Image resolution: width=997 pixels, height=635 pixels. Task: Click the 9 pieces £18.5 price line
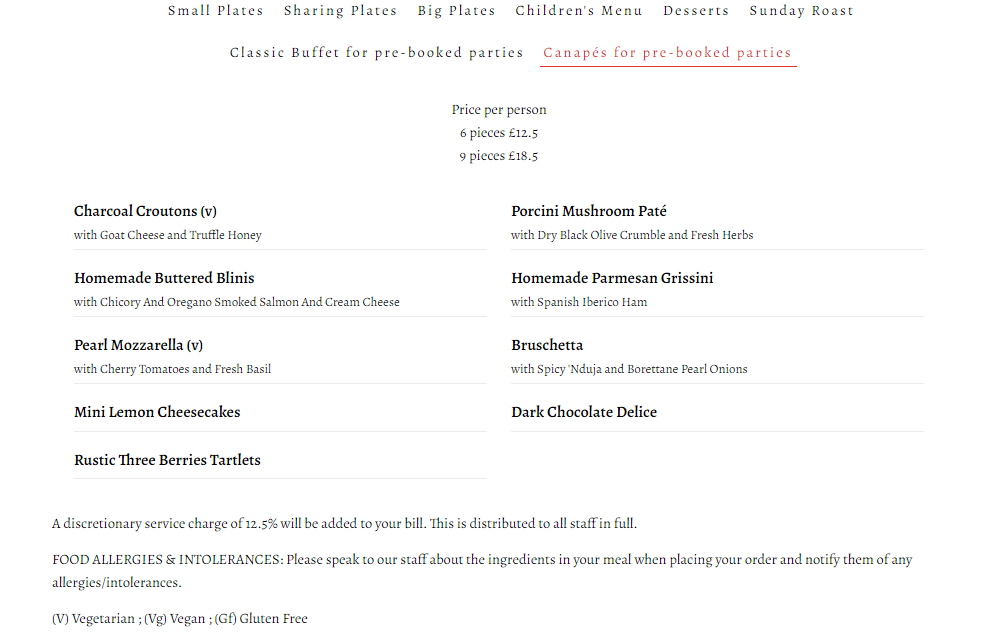click(499, 156)
